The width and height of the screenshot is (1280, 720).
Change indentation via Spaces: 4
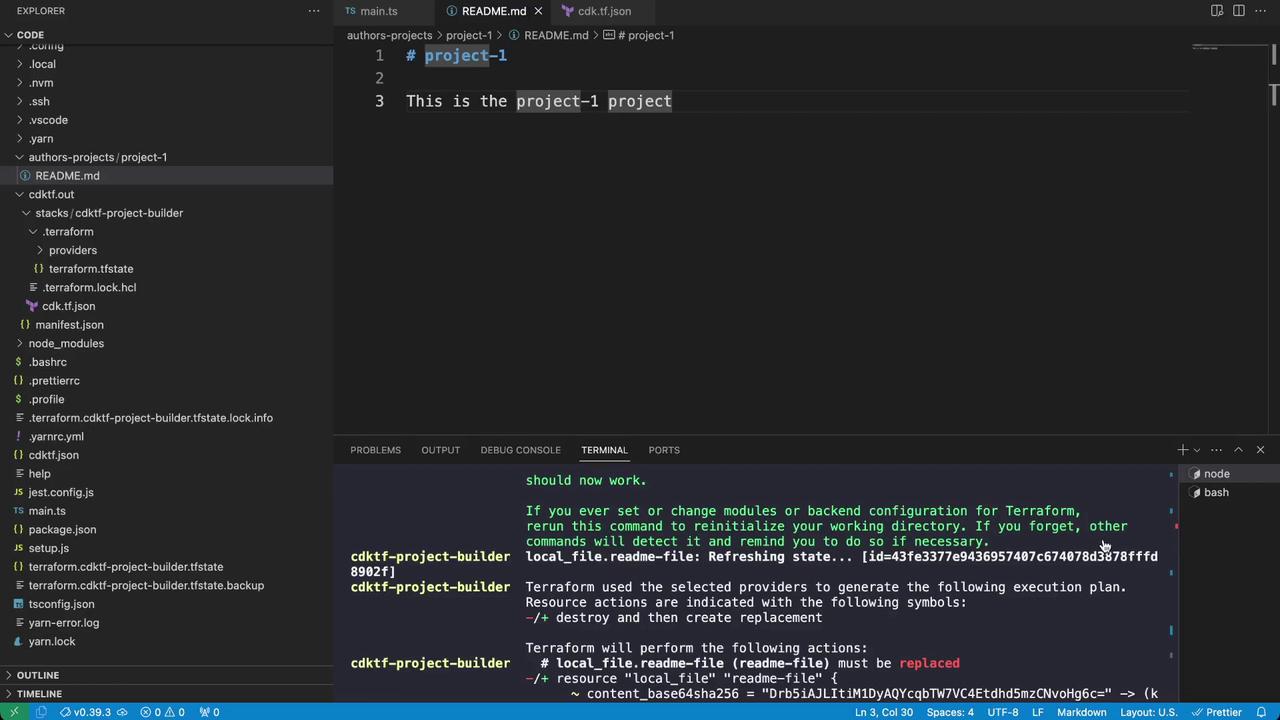[x=950, y=712]
